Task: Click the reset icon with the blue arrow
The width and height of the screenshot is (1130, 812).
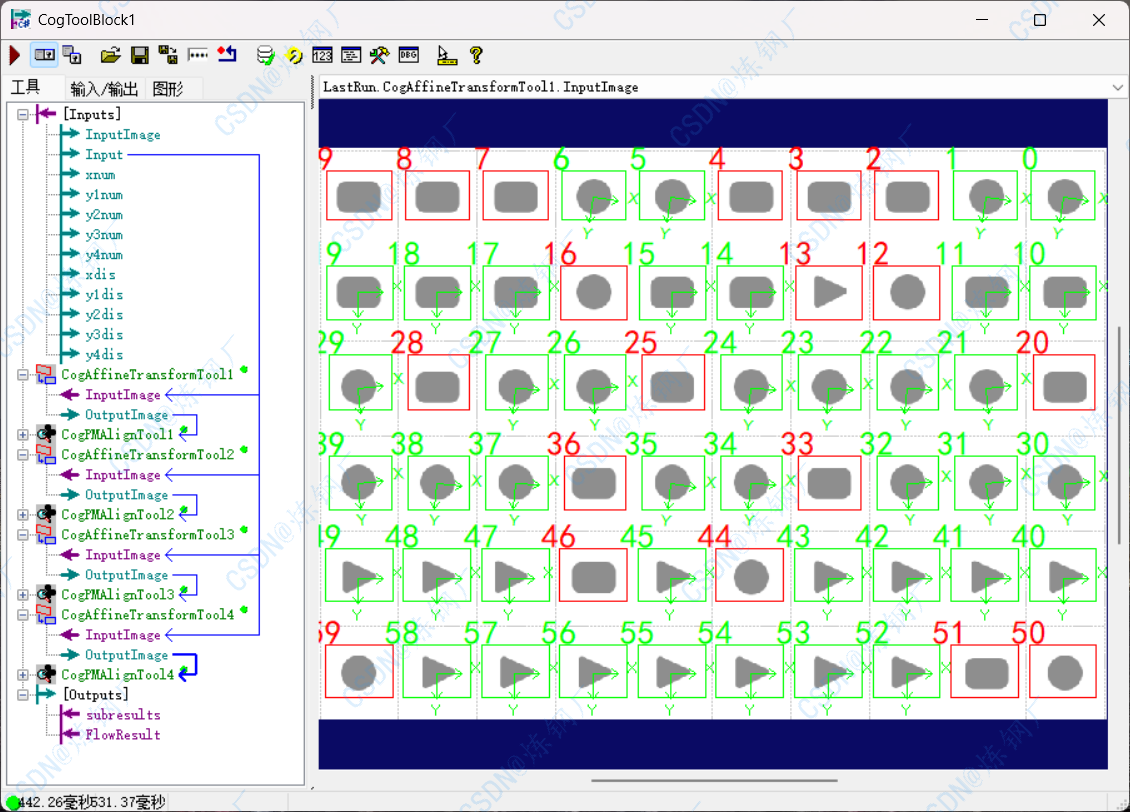Action: pyautogui.click(x=227, y=55)
